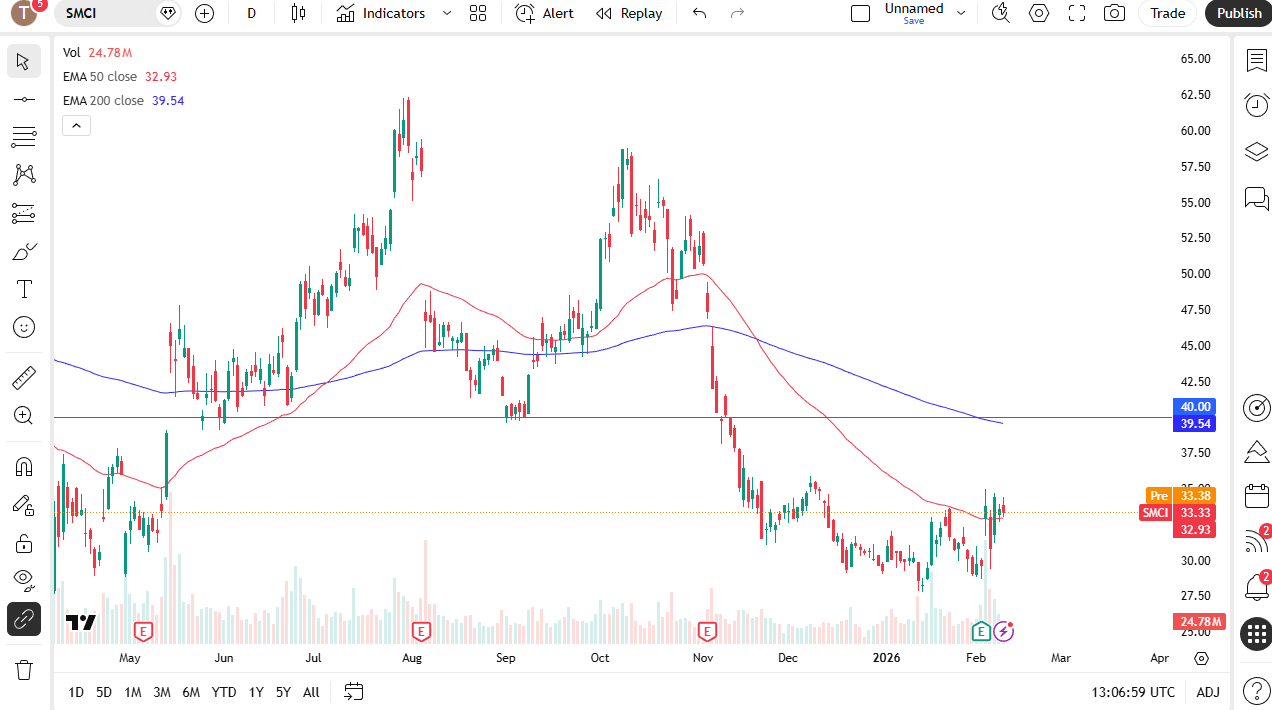
Task: Open the indicator templates grid icon
Action: 478,13
